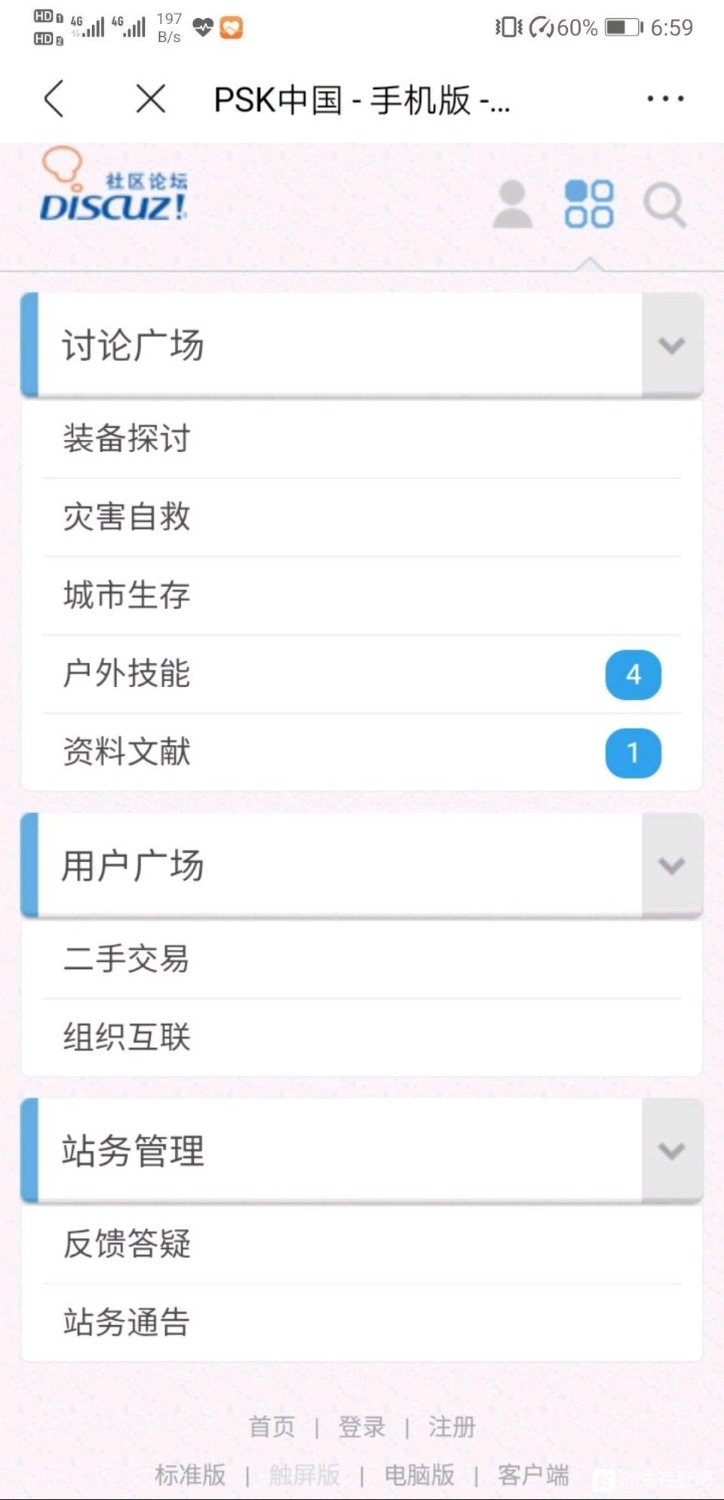Collapse the 站务管理 section chevron
This screenshot has width=724, height=1500.
[672, 1151]
